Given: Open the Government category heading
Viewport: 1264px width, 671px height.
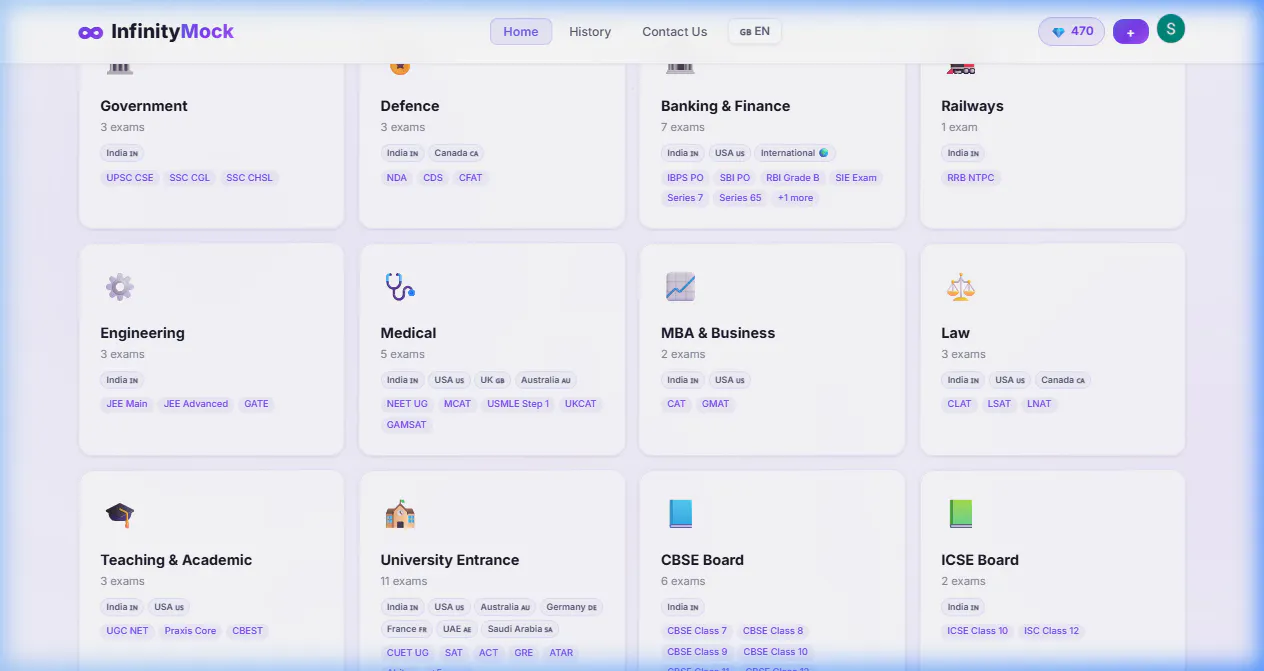Looking at the screenshot, I should (x=144, y=106).
